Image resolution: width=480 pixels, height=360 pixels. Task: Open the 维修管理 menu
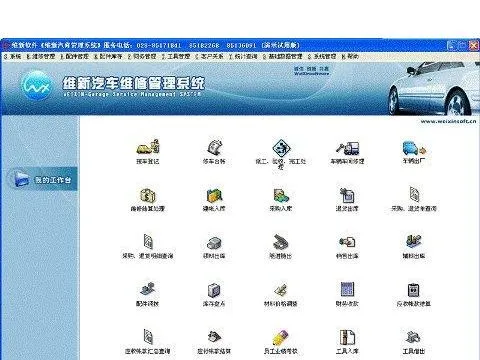click(x=41, y=57)
